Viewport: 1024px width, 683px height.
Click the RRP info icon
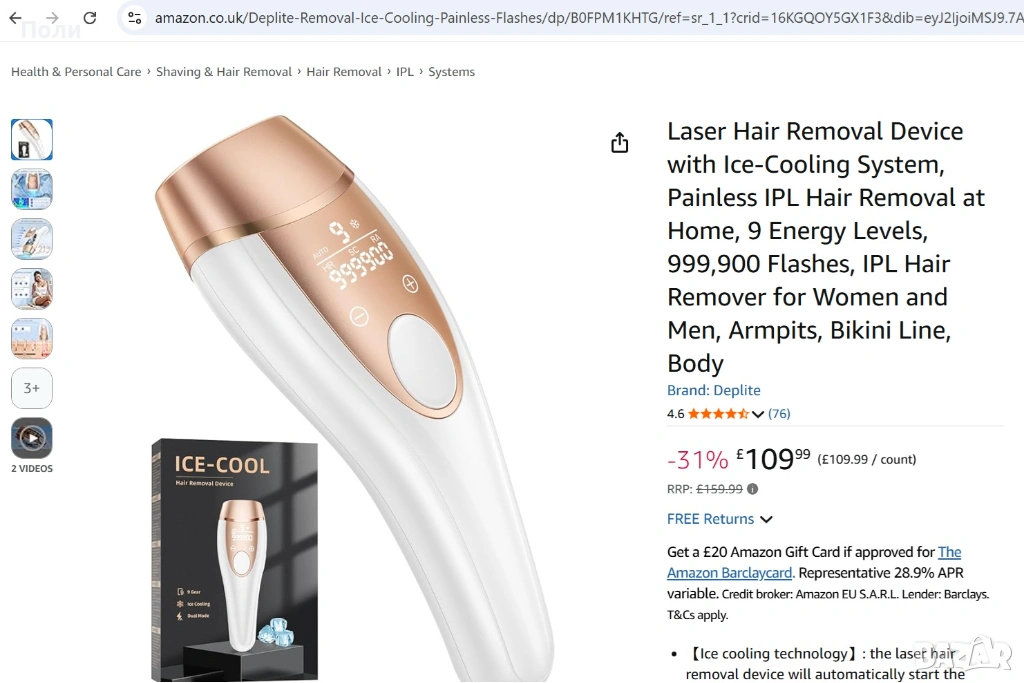coord(752,489)
